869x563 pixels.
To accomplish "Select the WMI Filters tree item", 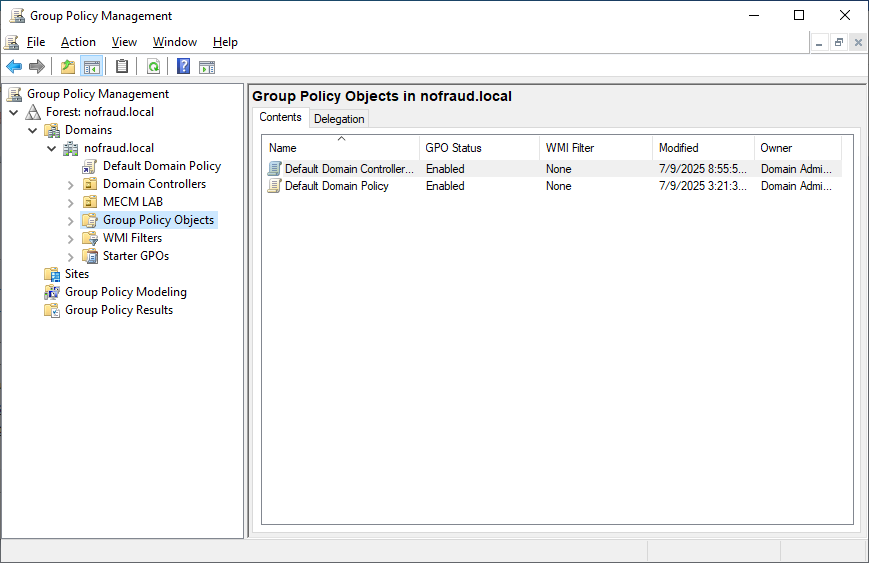I will [132, 238].
